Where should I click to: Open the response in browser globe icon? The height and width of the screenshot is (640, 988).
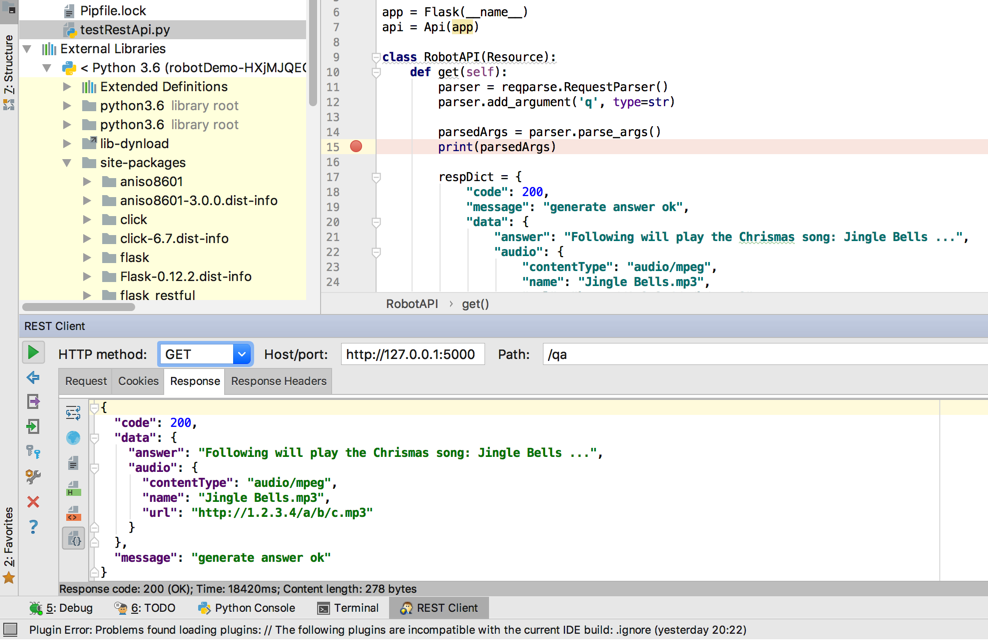point(73,438)
